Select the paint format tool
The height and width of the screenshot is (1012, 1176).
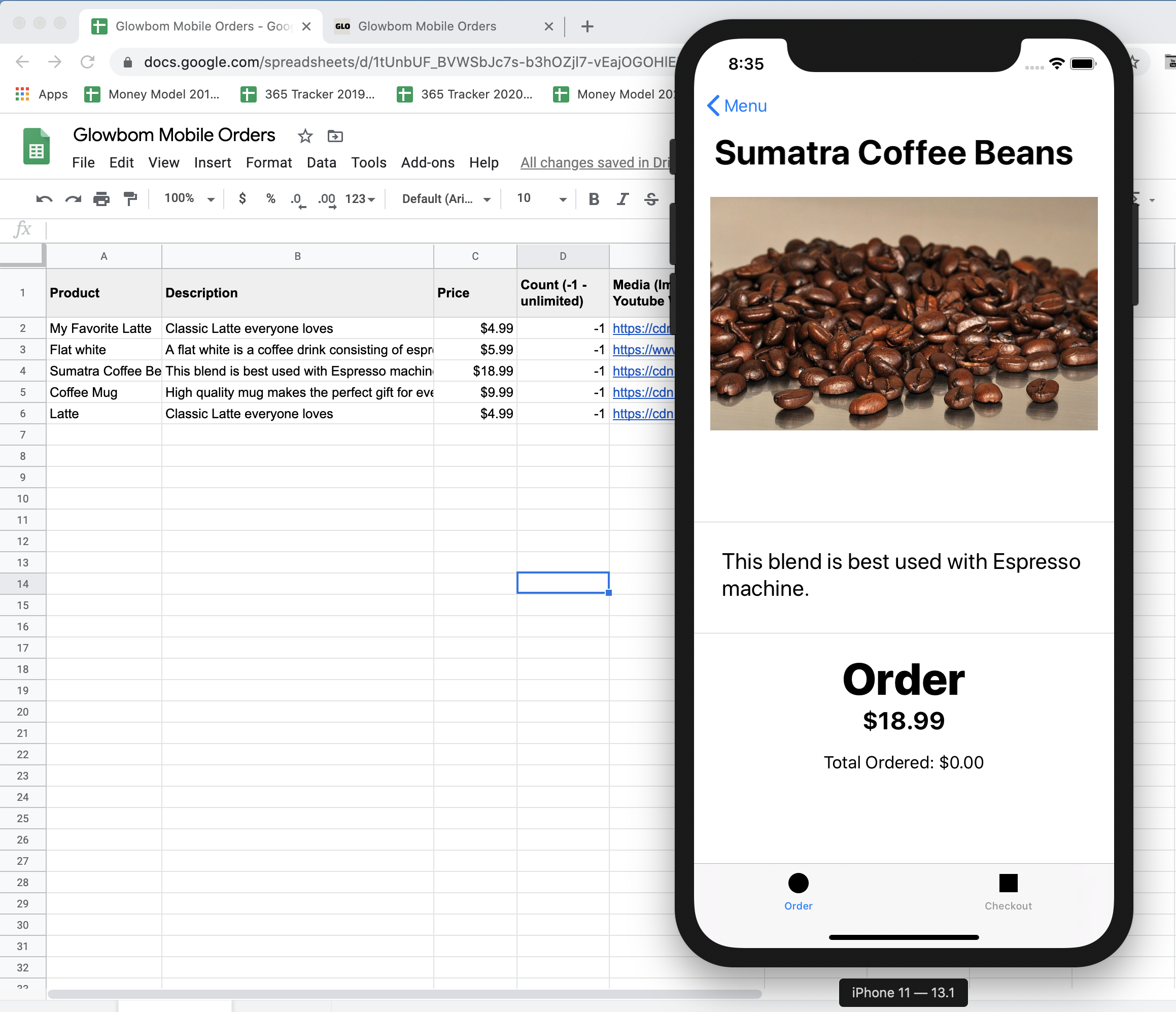pos(130,199)
